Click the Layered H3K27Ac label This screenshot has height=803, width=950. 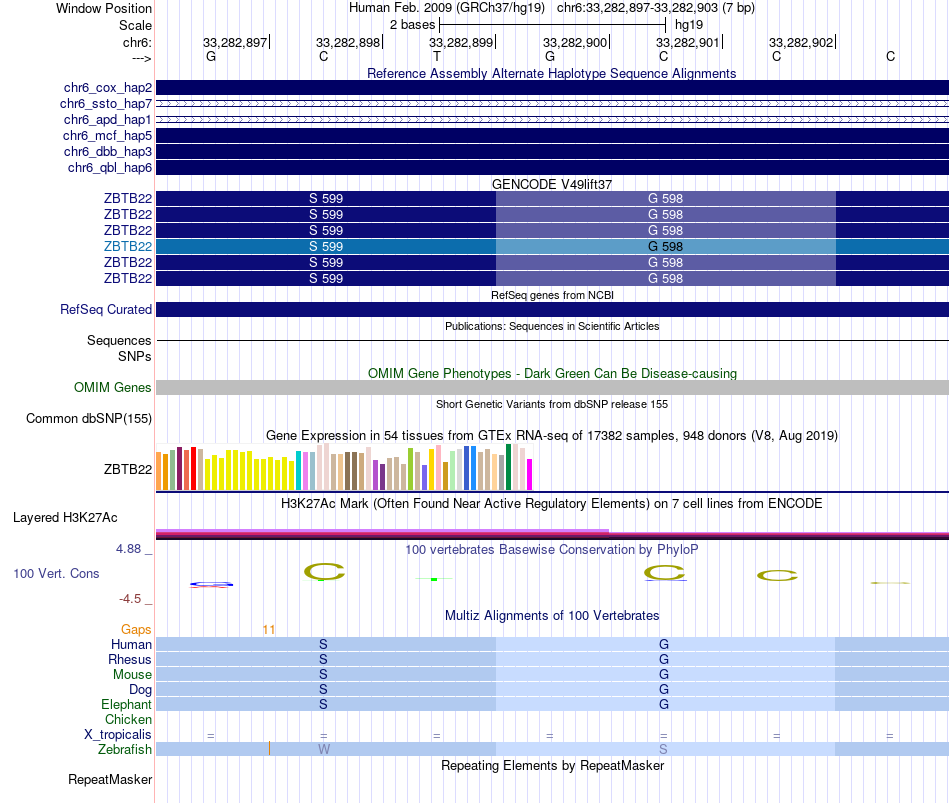coord(65,518)
